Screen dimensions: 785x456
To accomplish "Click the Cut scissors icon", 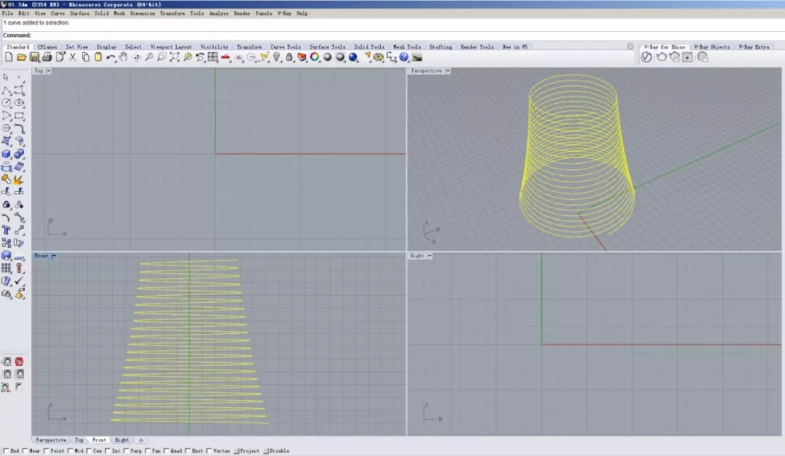I will click(x=72, y=57).
